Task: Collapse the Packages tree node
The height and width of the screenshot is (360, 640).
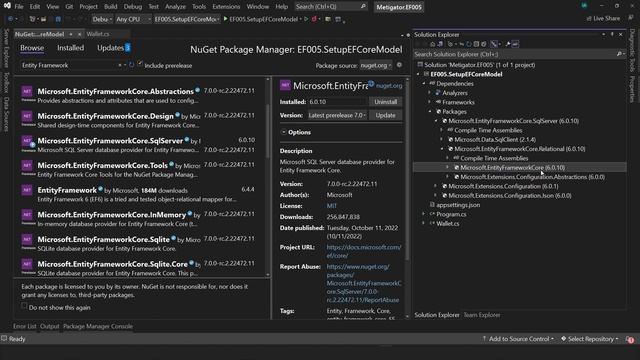Action: [x=430, y=111]
